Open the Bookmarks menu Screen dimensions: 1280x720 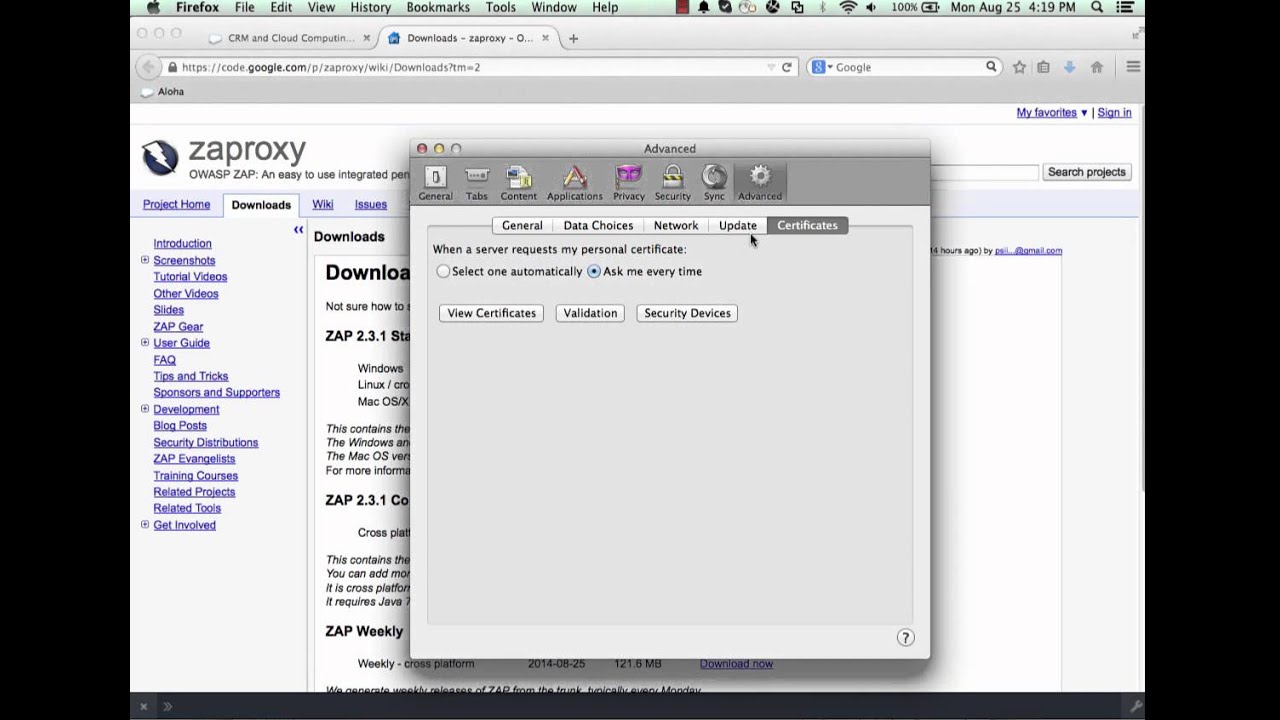point(438,7)
